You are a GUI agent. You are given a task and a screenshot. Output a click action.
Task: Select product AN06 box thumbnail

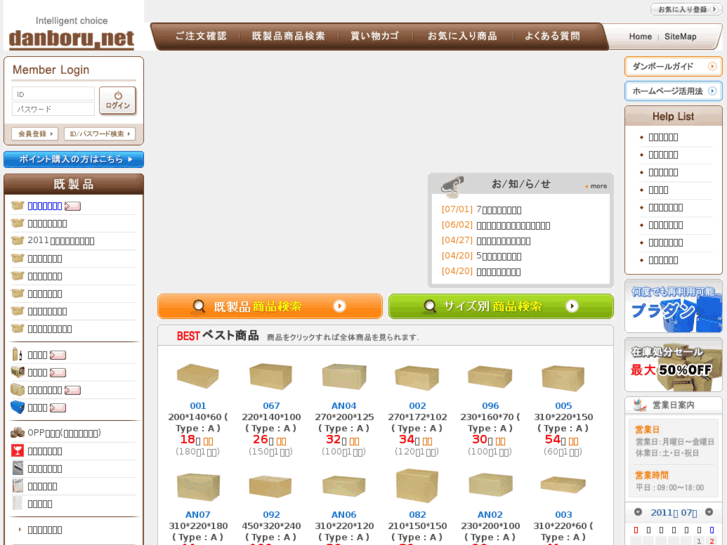pyautogui.click(x=344, y=487)
